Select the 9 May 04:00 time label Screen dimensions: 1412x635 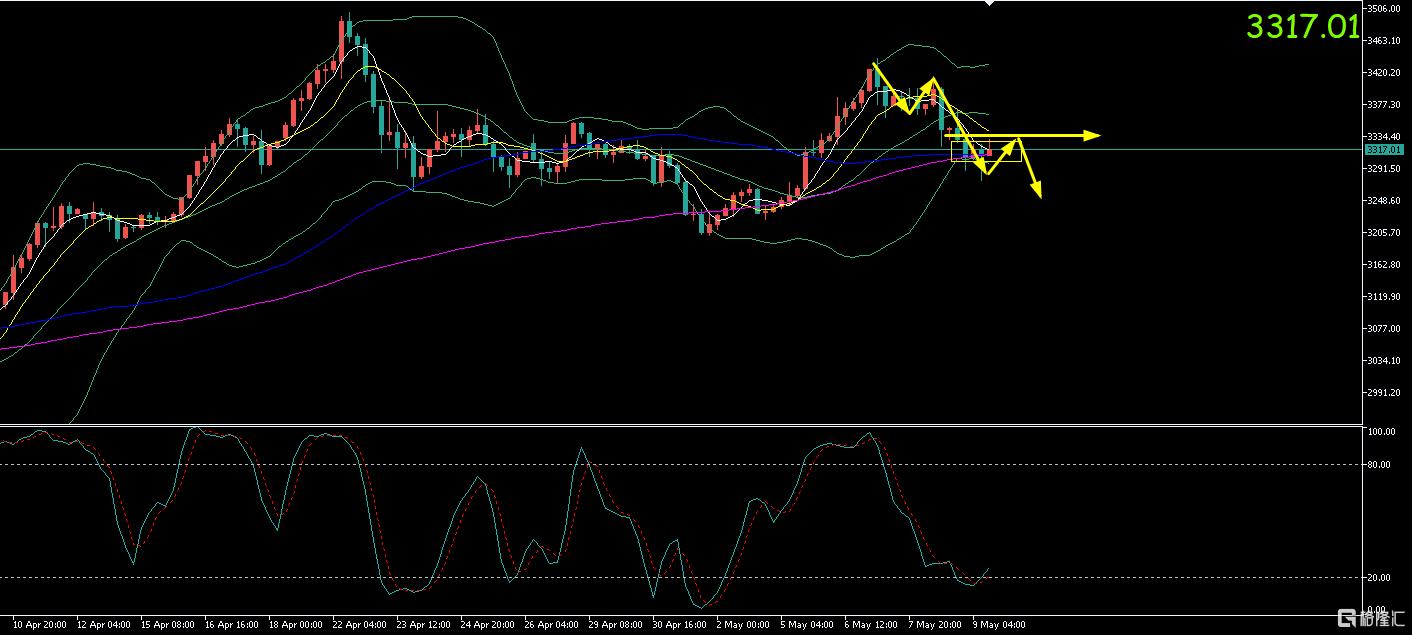997,624
